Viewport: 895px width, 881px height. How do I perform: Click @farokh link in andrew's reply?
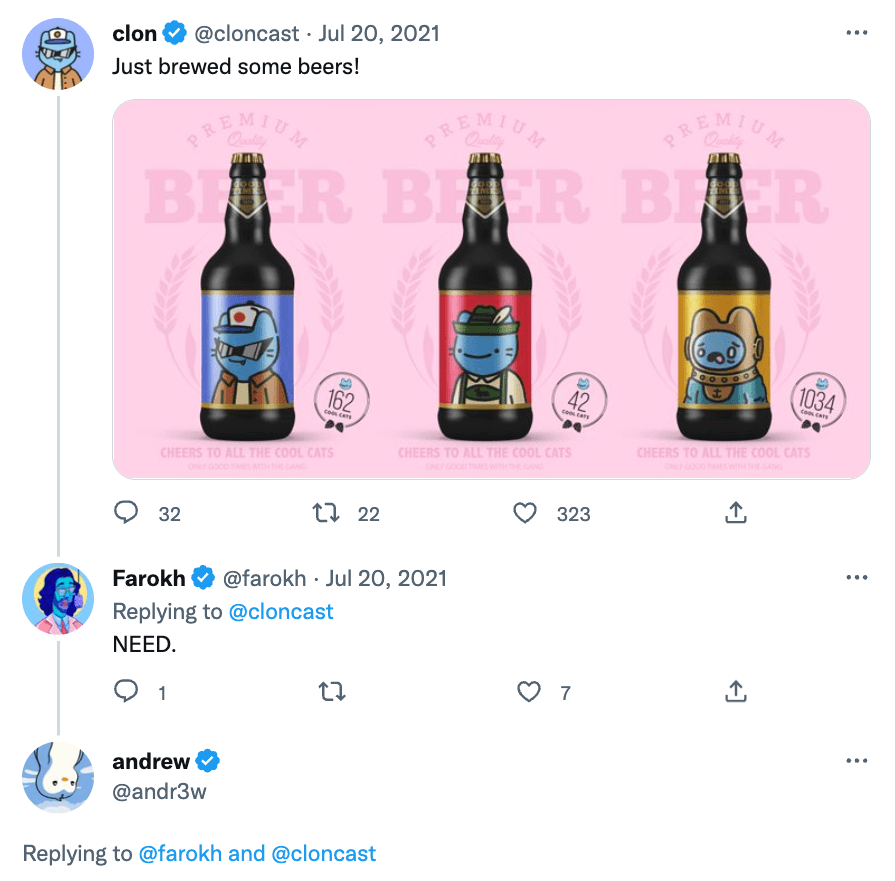[180, 854]
